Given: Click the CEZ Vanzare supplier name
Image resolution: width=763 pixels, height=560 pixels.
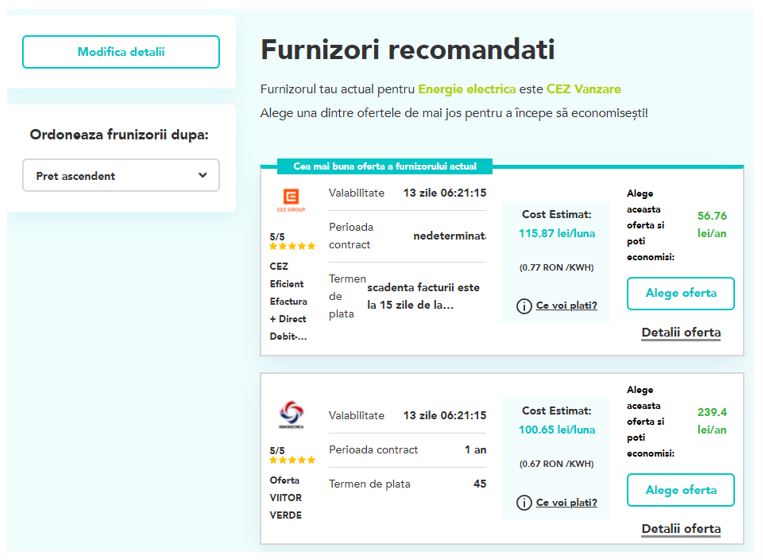Looking at the screenshot, I should tap(583, 89).
